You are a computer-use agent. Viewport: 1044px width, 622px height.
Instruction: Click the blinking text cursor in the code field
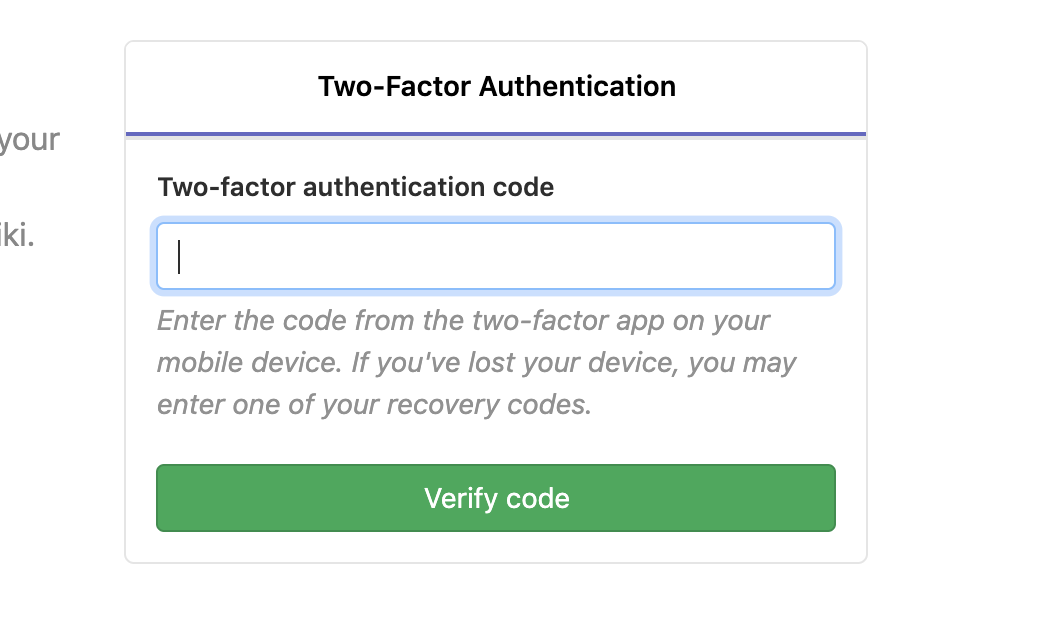179,256
